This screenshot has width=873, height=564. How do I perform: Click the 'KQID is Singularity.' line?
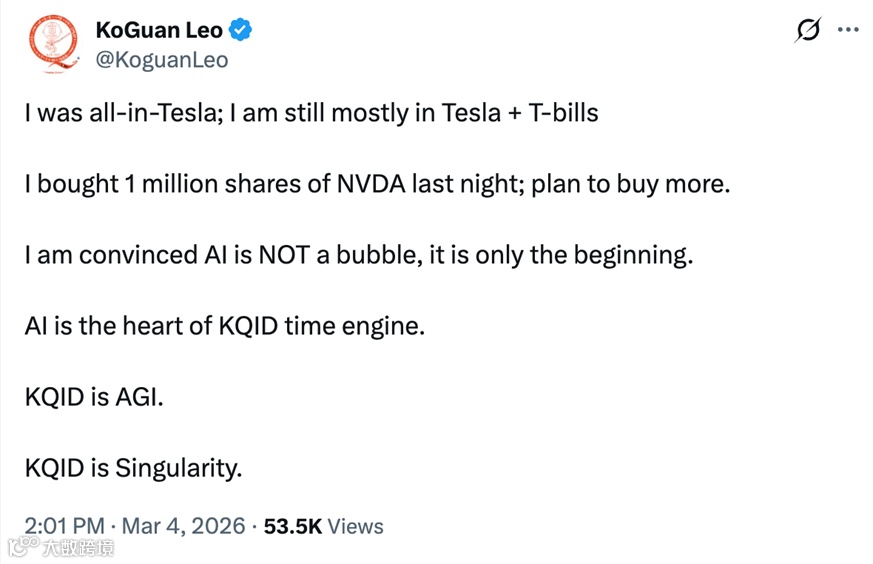click(x=133, y=468)
